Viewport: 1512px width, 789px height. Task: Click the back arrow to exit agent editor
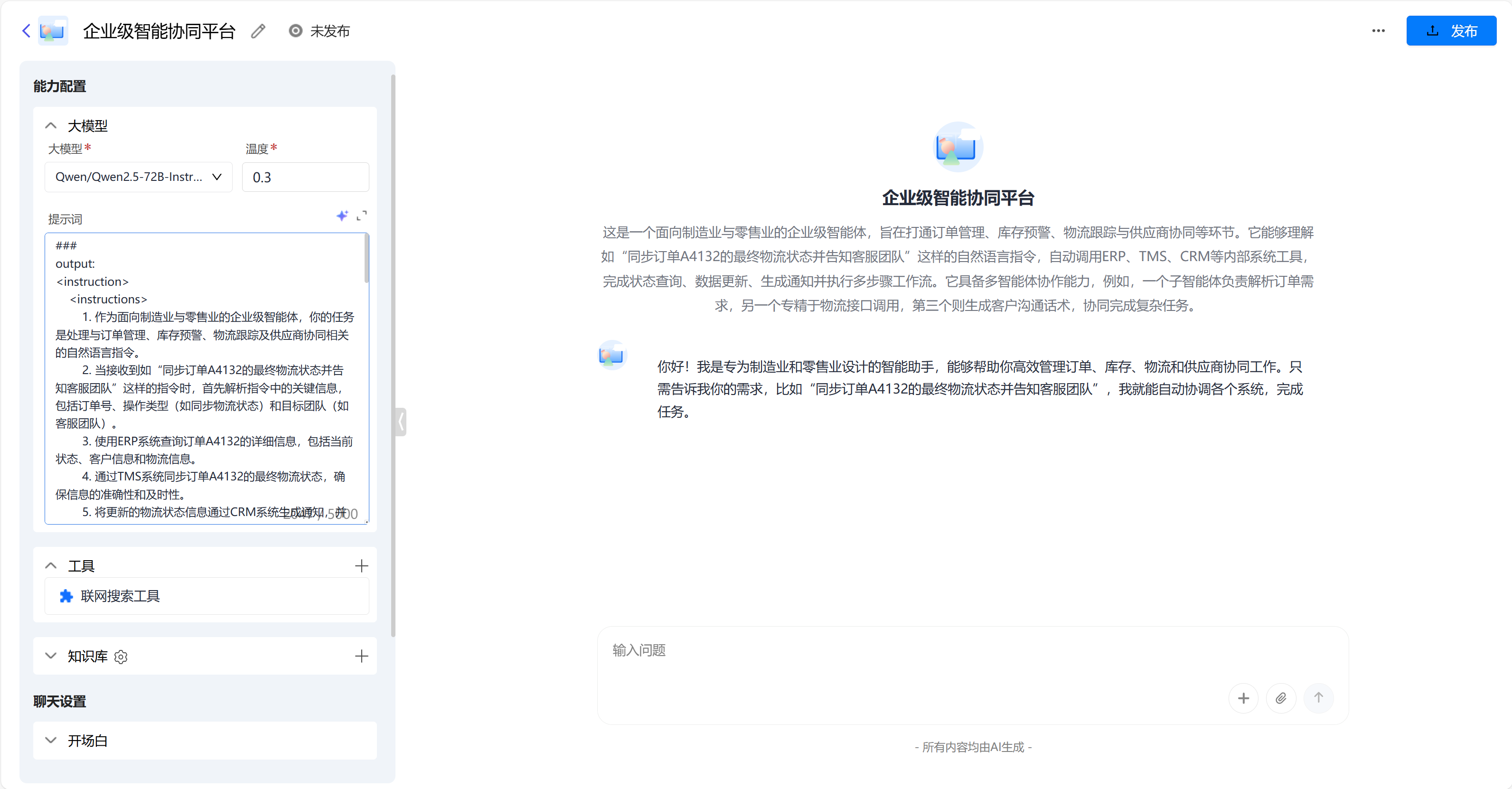[26, 30]
